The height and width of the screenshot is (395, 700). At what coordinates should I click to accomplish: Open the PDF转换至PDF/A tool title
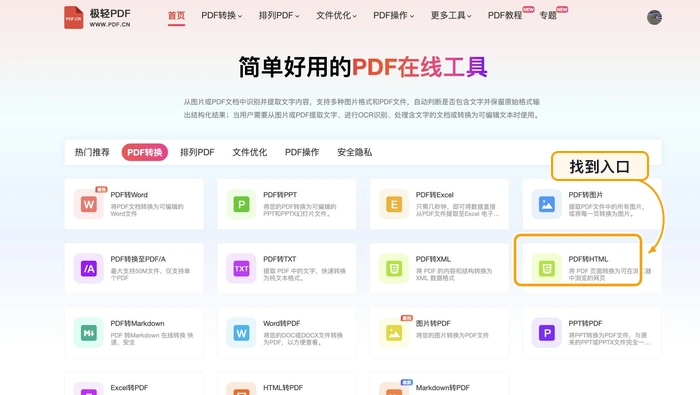[x=138, y=259]
